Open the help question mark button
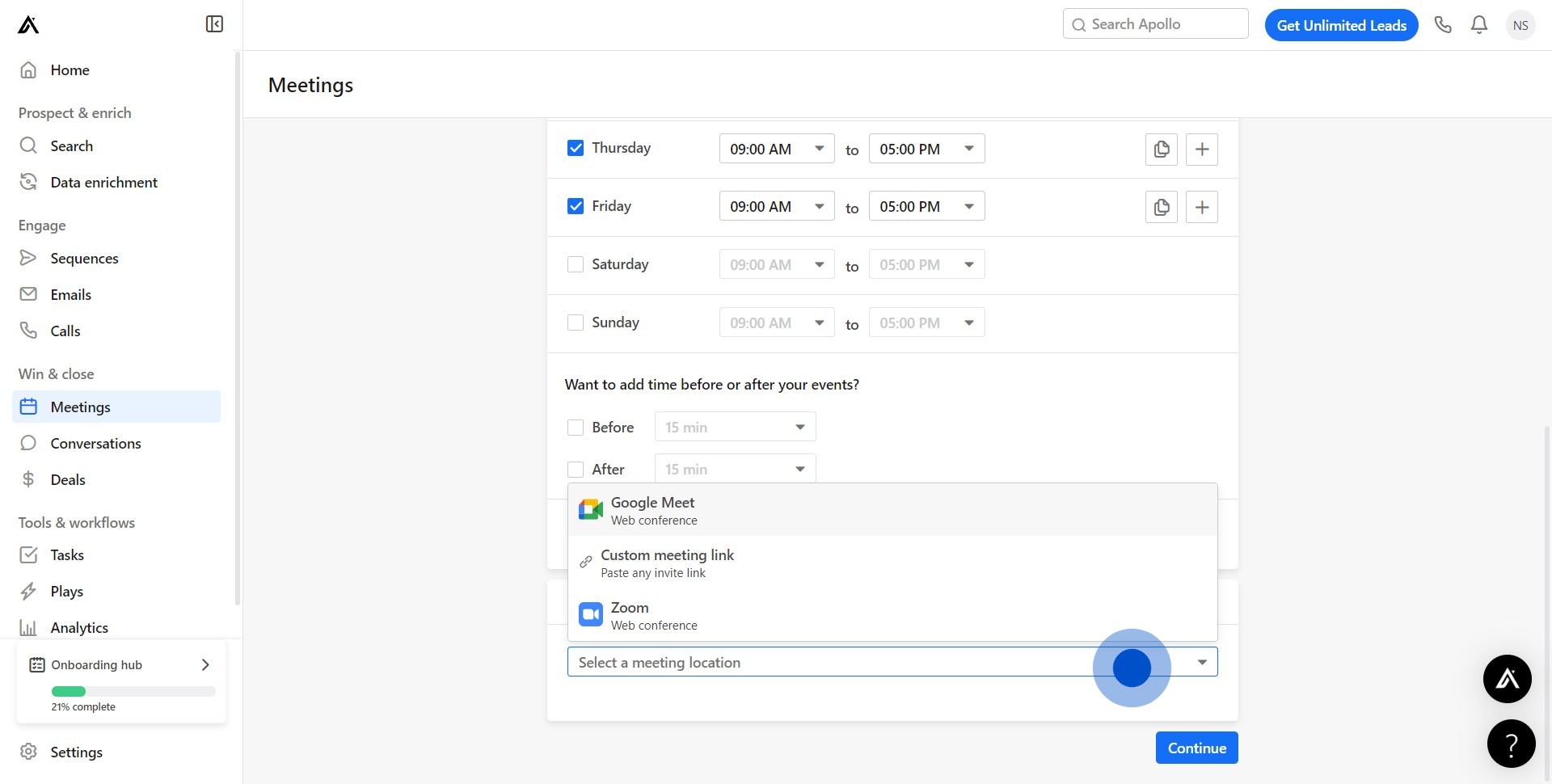This screenshot has height=784, width=1552. click(1511, 744)
